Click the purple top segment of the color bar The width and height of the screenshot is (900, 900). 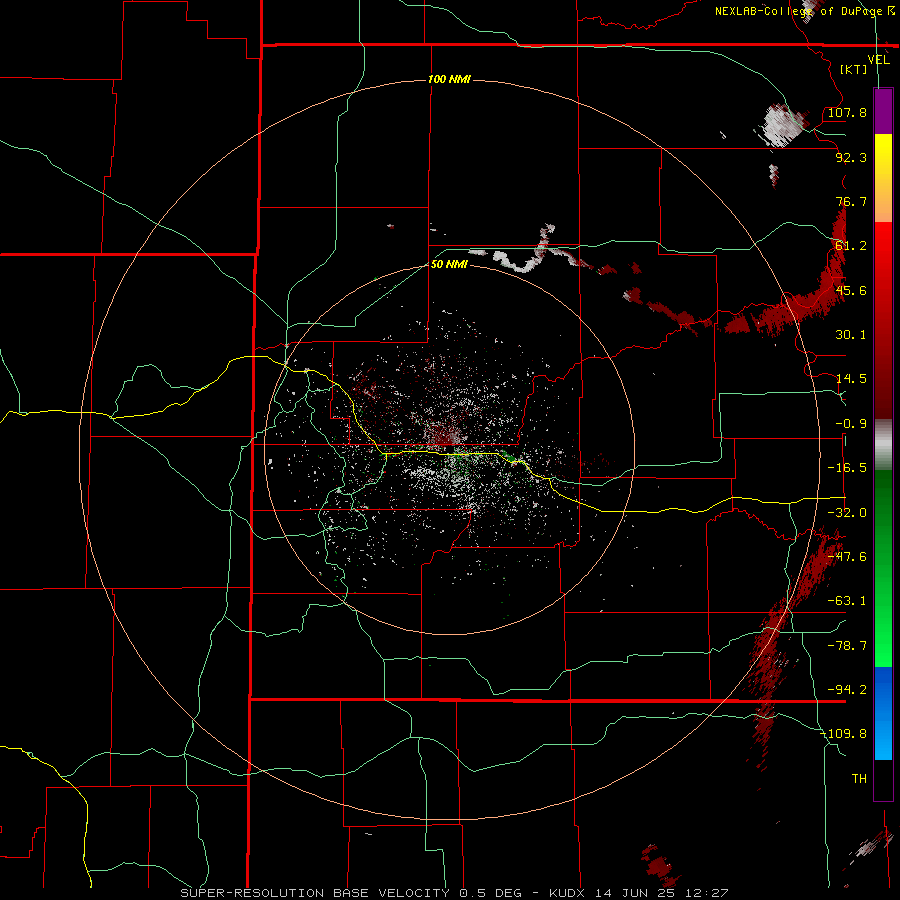pos(883,111)
